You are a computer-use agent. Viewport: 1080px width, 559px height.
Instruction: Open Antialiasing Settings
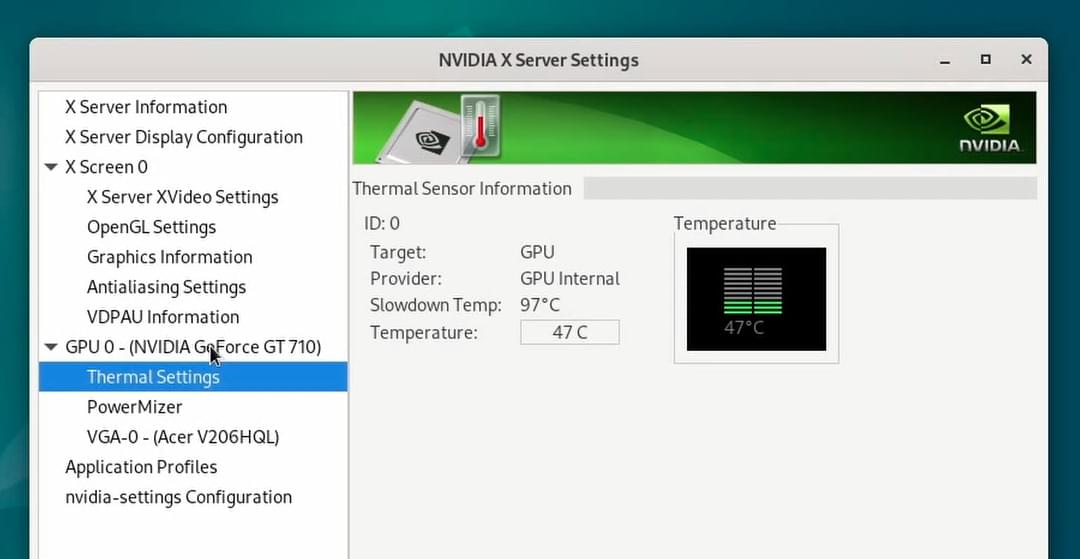coord(166,287)
